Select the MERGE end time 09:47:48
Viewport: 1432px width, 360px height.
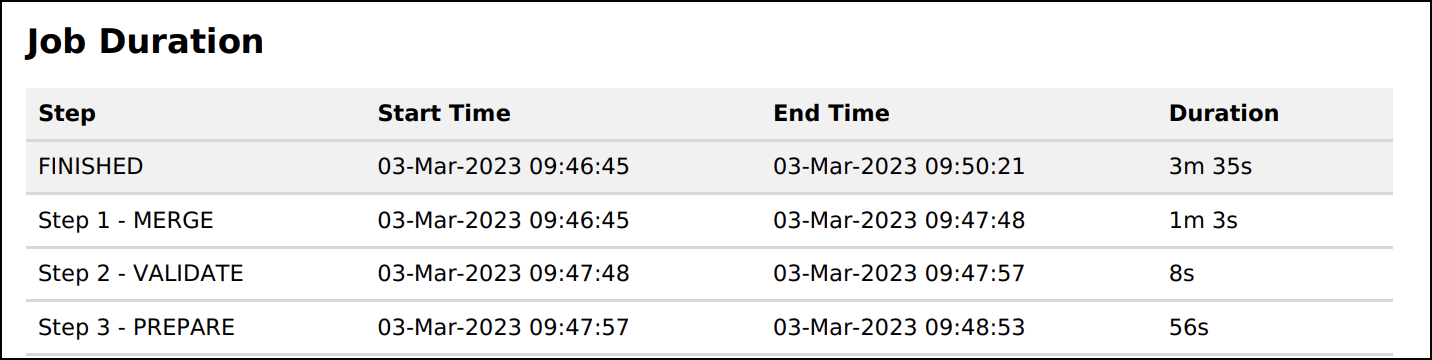point(899,221)
